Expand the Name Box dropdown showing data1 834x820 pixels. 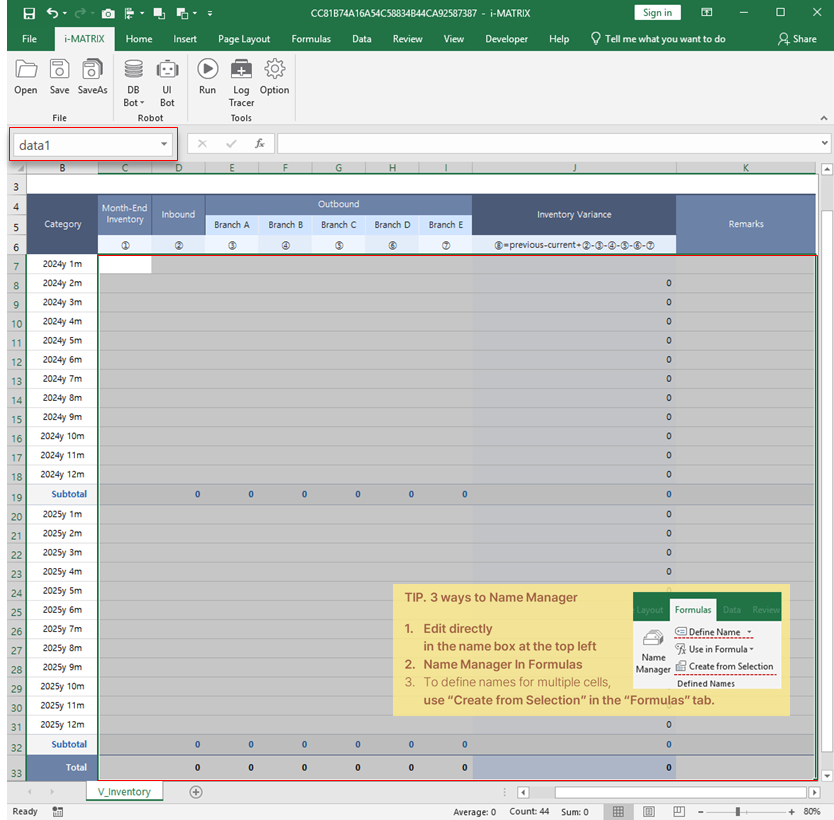[163, 143]
